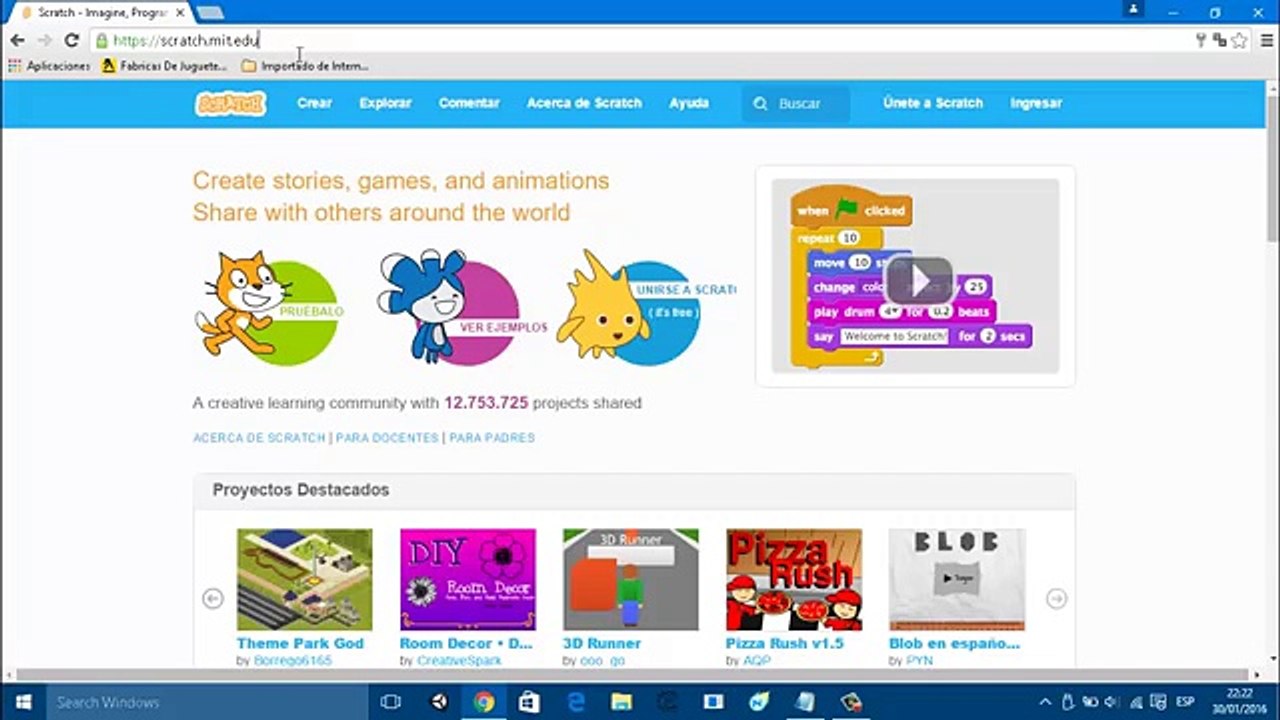Image resolution: width=1280 pixels, height=720 pixels.
Task: Switch to Google Chrome on the taskbar
Action: tap(484, 702)
